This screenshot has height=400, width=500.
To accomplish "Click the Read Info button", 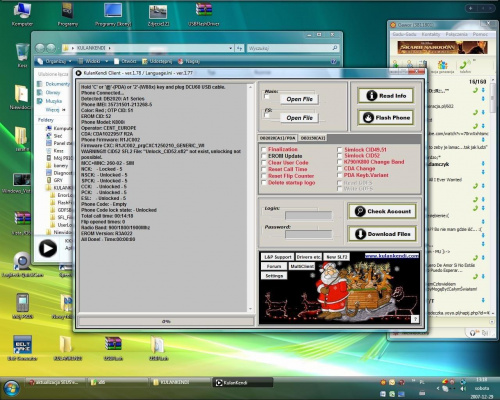I will tap(386, 96).
